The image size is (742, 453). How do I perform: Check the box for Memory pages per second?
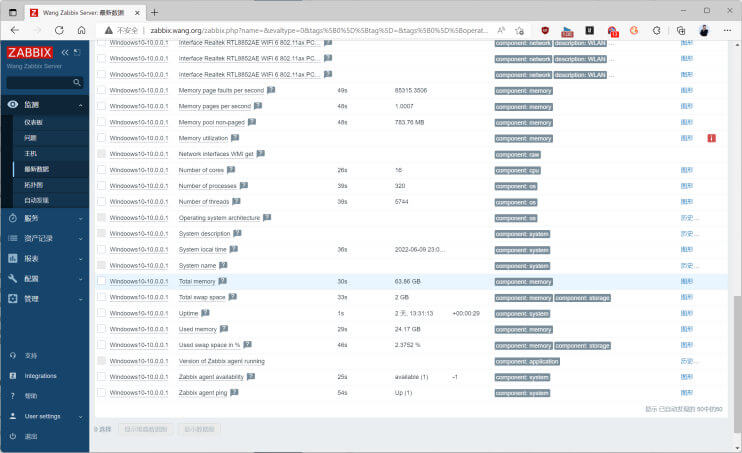click(x=101, y=106)
